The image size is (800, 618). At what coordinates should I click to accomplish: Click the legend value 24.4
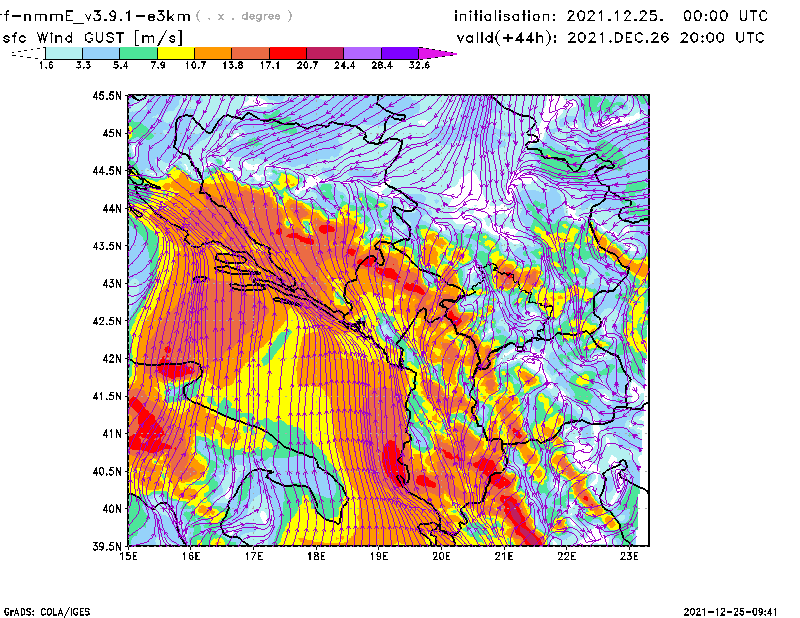point(344,65)
